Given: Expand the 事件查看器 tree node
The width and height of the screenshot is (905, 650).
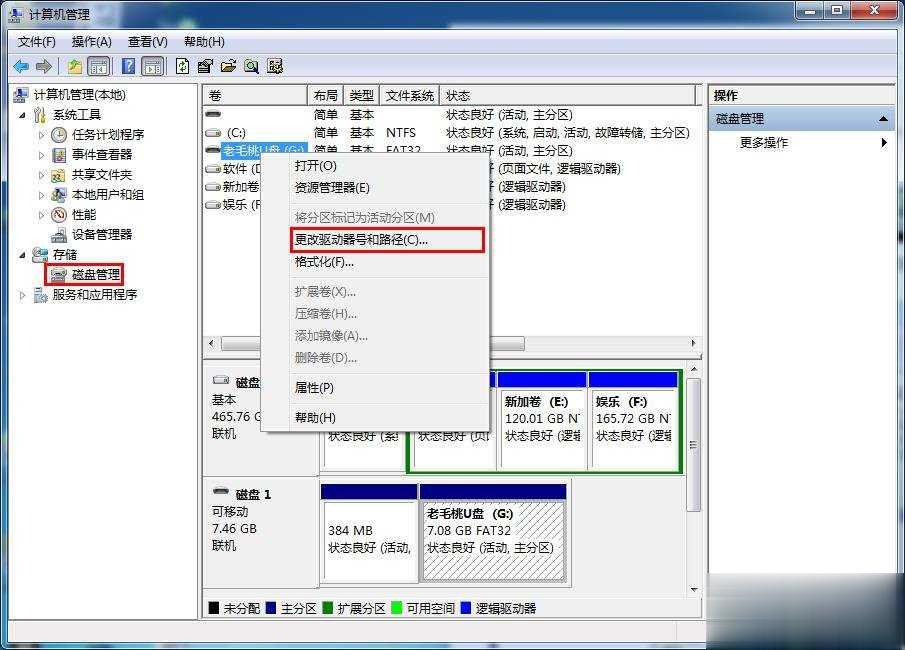Looking at the screenshot, I should tap(41, 155).
